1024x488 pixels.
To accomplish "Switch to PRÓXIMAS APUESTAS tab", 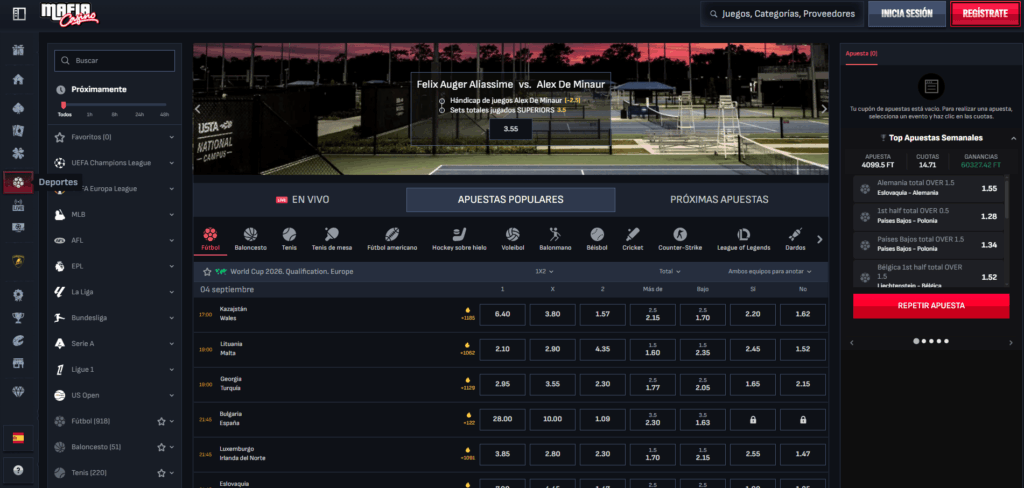I will click(x=719, y=200).
